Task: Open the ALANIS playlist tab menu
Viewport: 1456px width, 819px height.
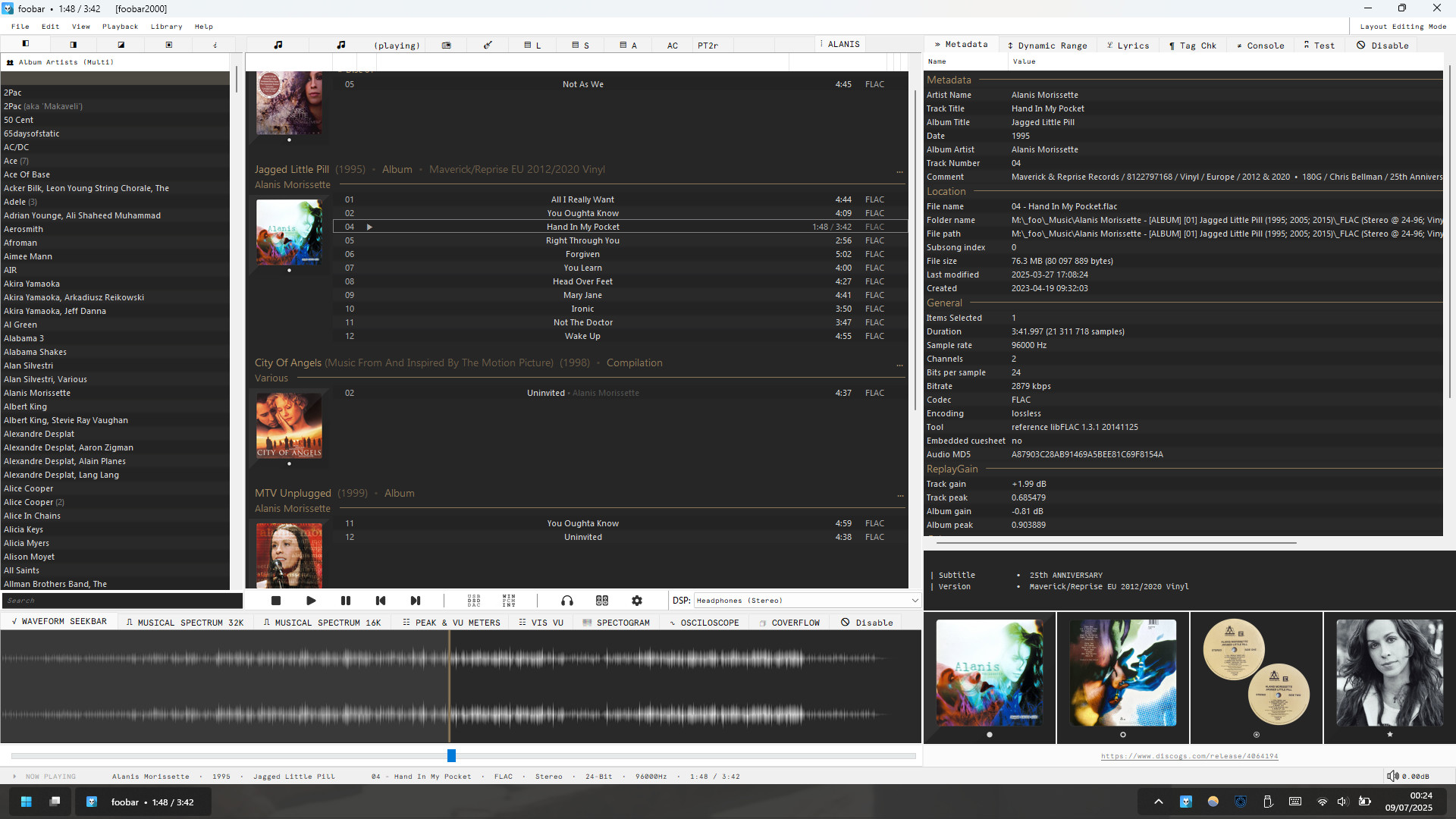Action: coord(821,44)
